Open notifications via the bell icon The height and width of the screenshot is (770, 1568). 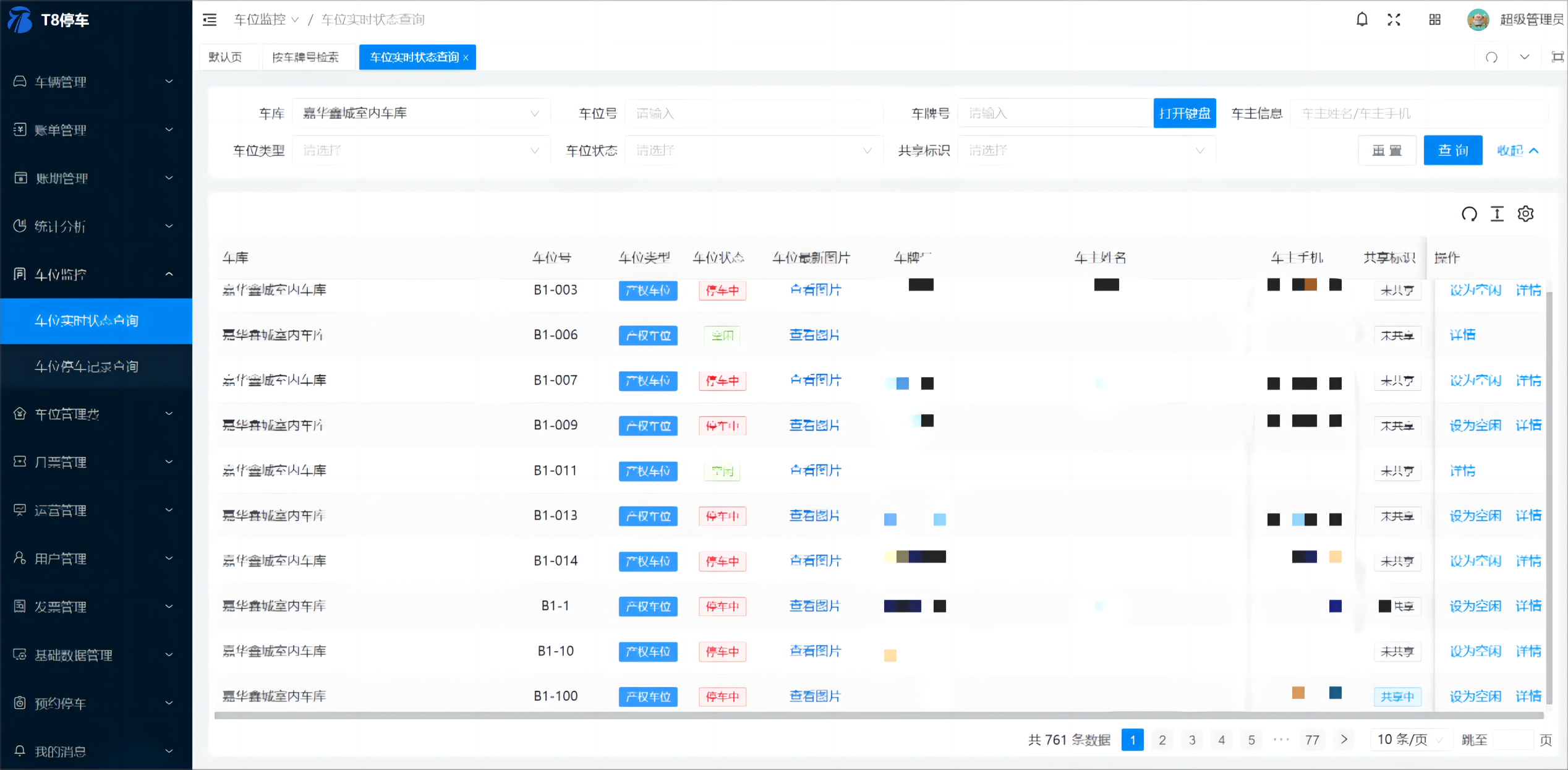(x=1362, y=20)
